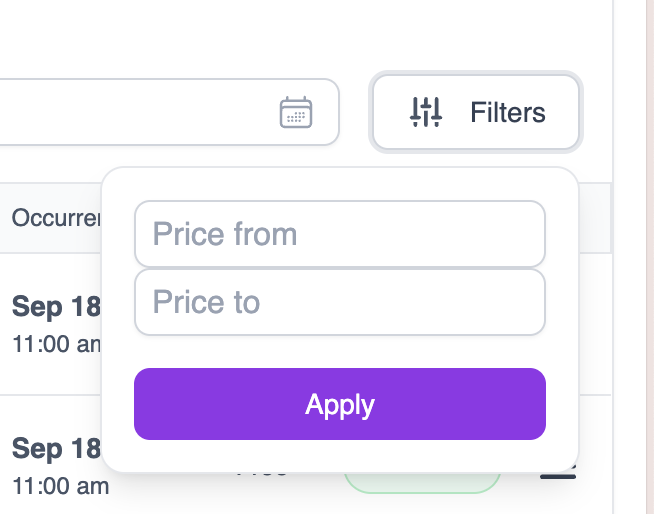Click the gap between Price to and Apply
Image resolution: width=654 pixels, height=514 pixels.
[340, 352]
